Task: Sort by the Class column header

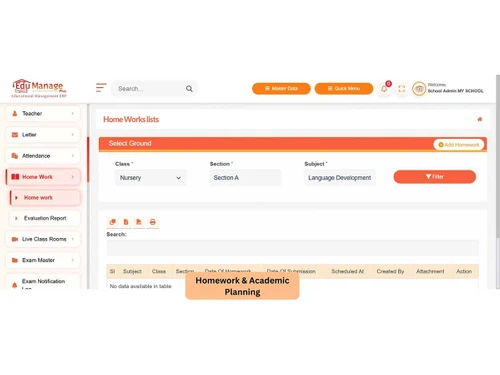Action: pyautogui.click(x=159, y=271)
